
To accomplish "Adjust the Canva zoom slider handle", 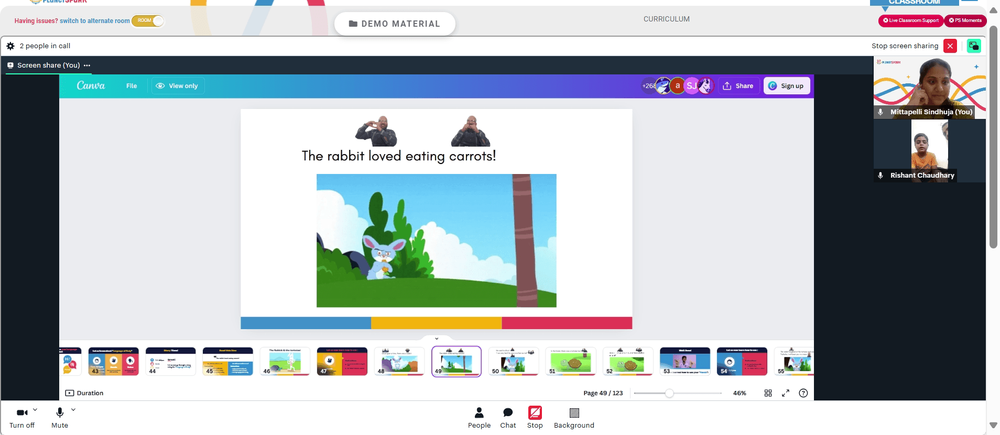I will (669, 394).
